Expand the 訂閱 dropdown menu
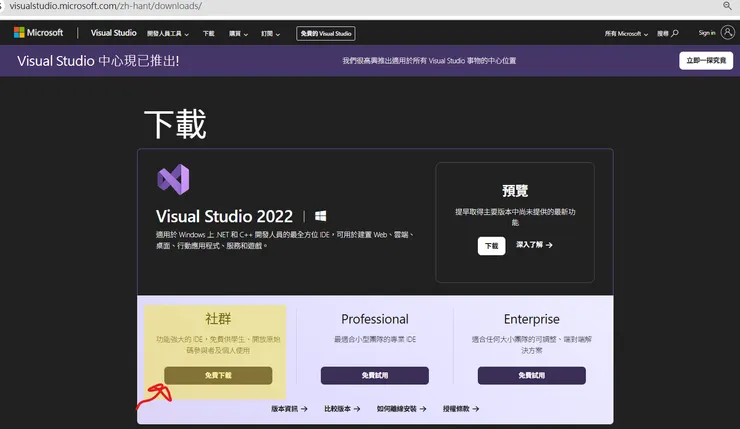Screen dimensions: 740x429 [x=270, y=34]
